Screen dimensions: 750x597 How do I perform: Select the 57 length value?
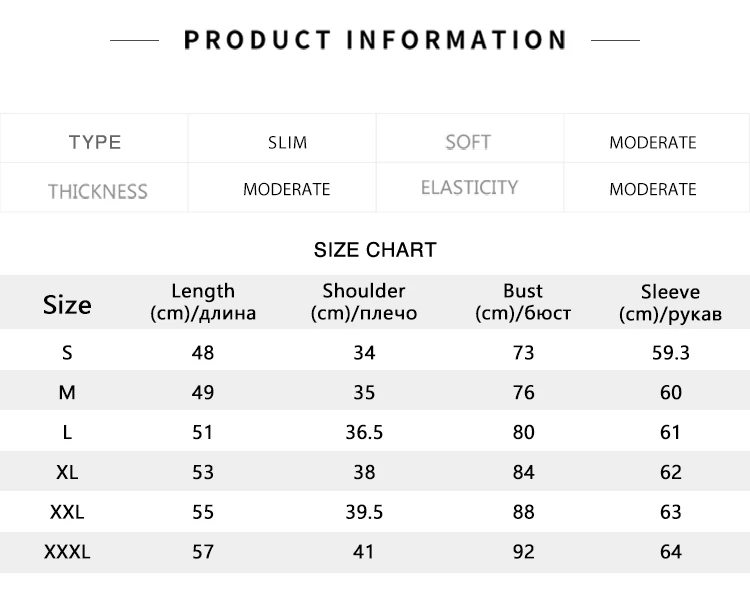tap(203, 552)
